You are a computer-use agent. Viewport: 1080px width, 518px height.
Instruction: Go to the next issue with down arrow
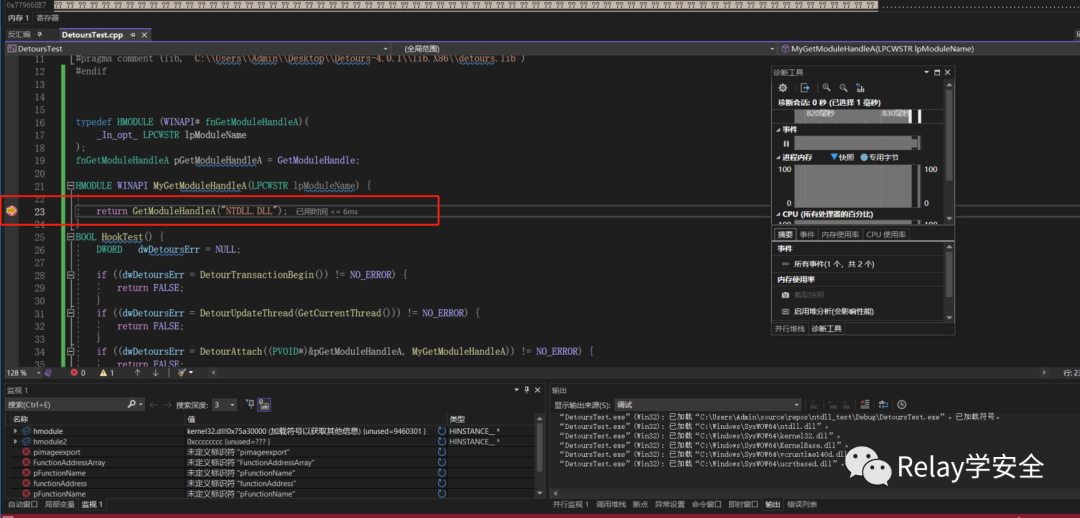[156, 373]
